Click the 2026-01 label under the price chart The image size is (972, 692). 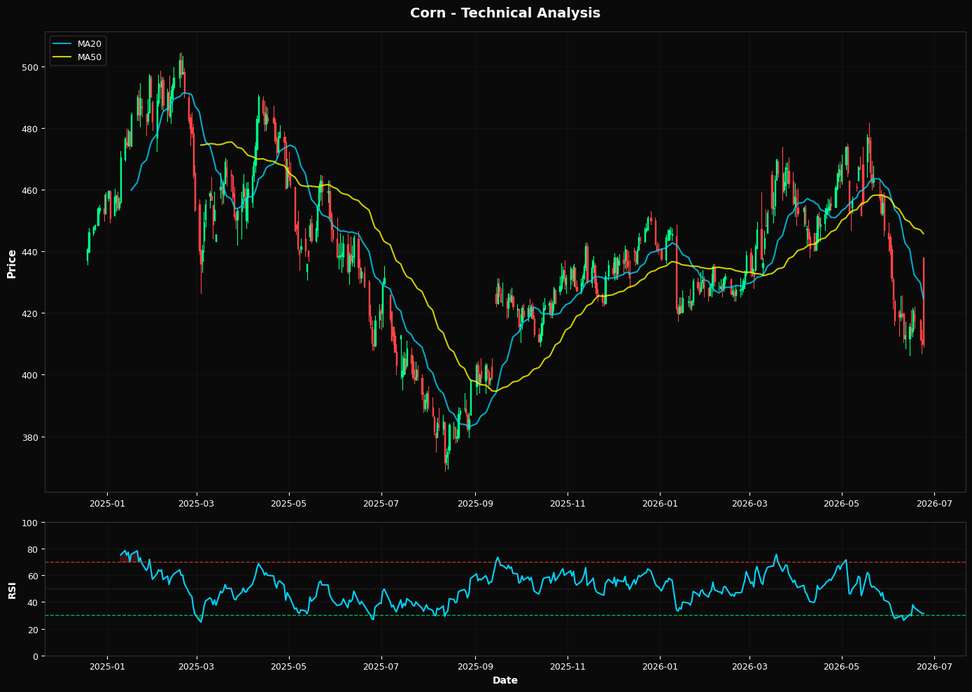(x=660, y=504)
